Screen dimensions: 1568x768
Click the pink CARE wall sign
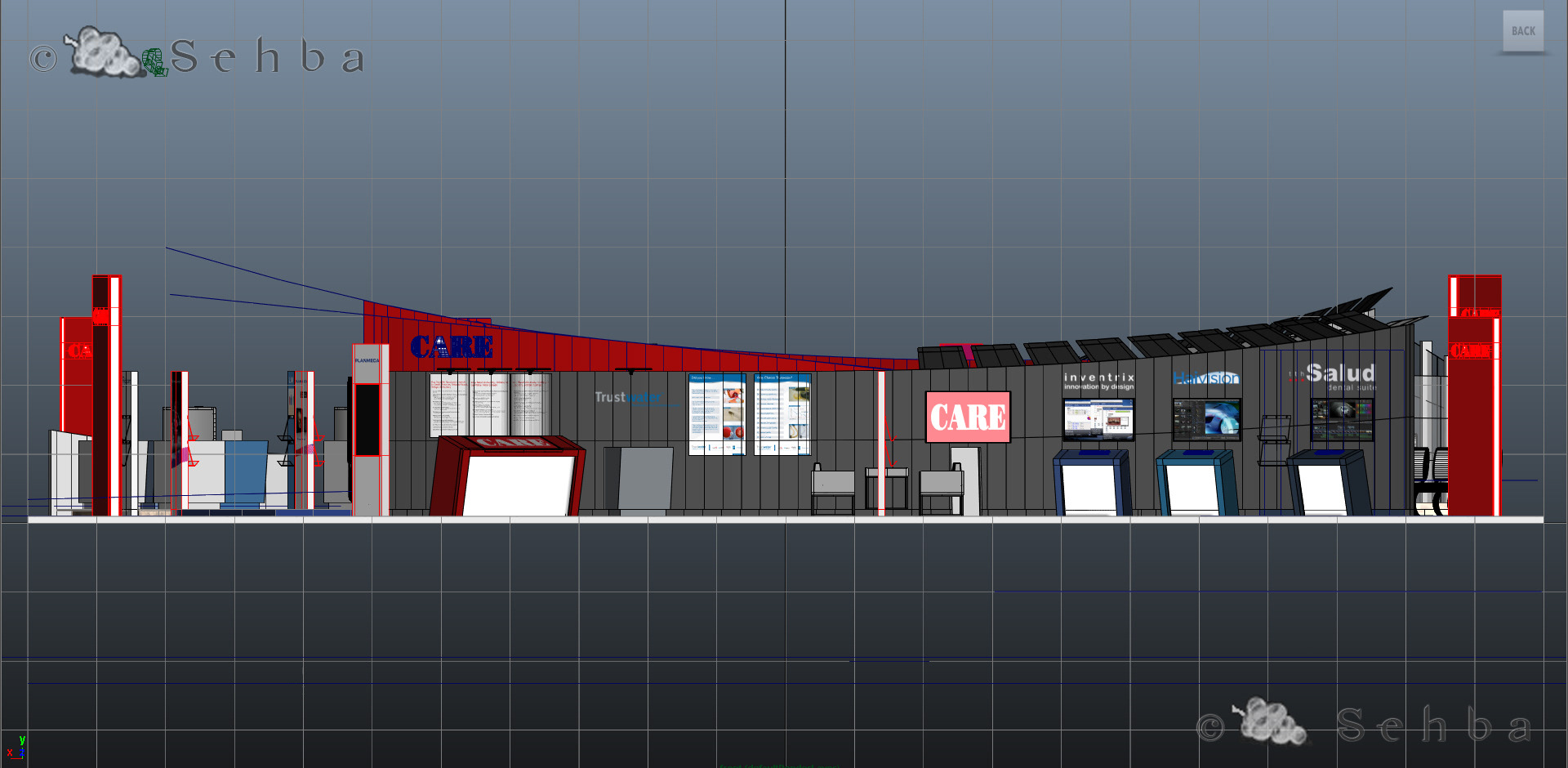(968, 417)
